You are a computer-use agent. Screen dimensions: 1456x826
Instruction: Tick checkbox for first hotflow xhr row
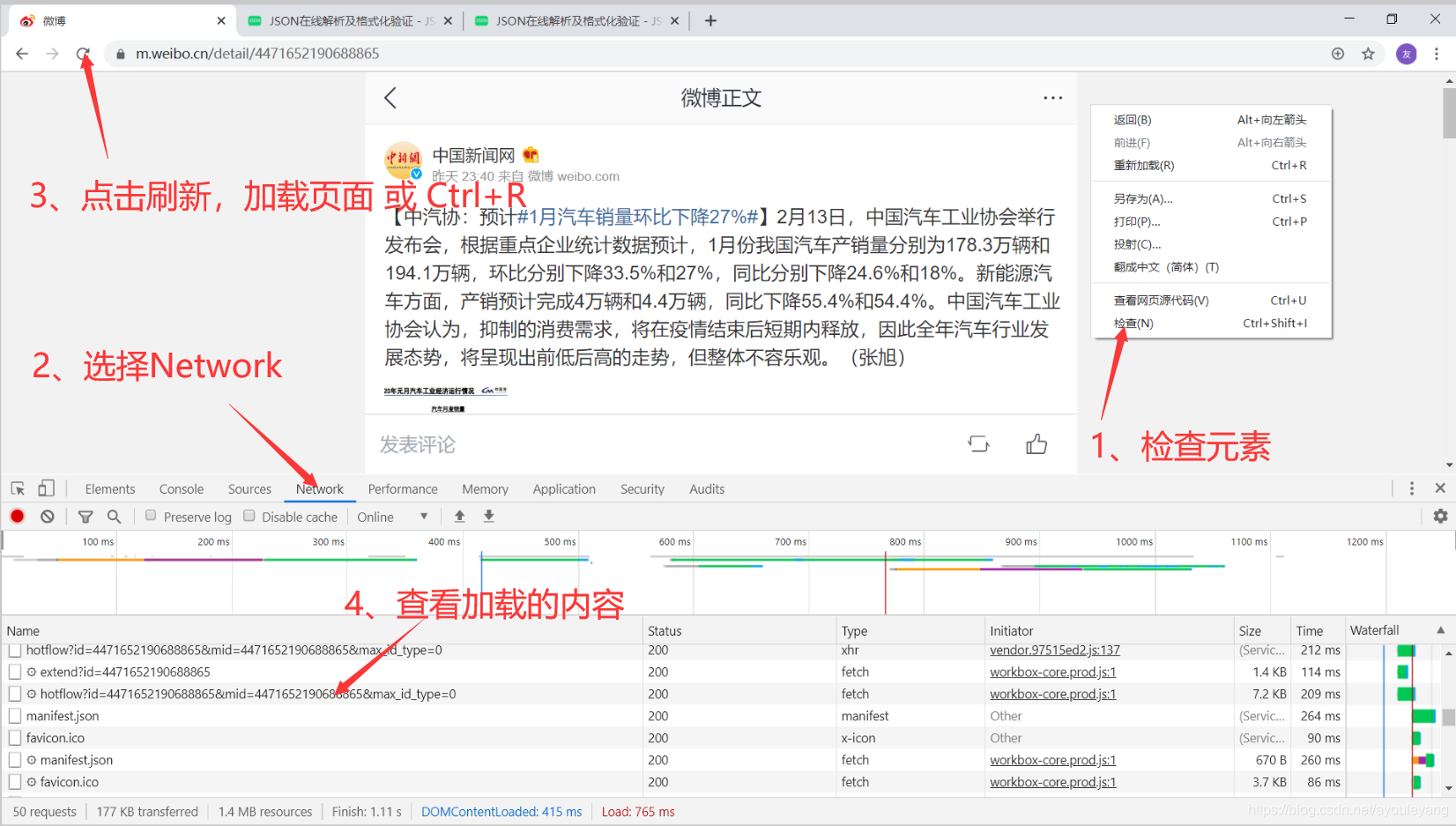(15, 651)
